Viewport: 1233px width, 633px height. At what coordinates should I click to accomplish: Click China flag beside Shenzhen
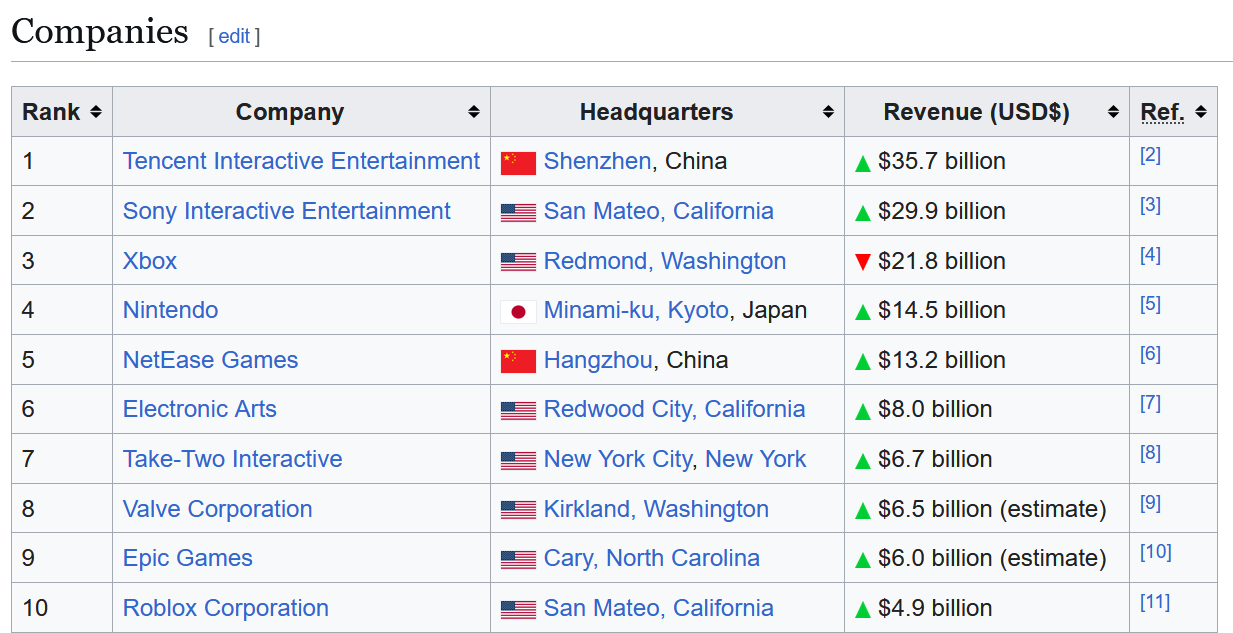tap(518, 163)
